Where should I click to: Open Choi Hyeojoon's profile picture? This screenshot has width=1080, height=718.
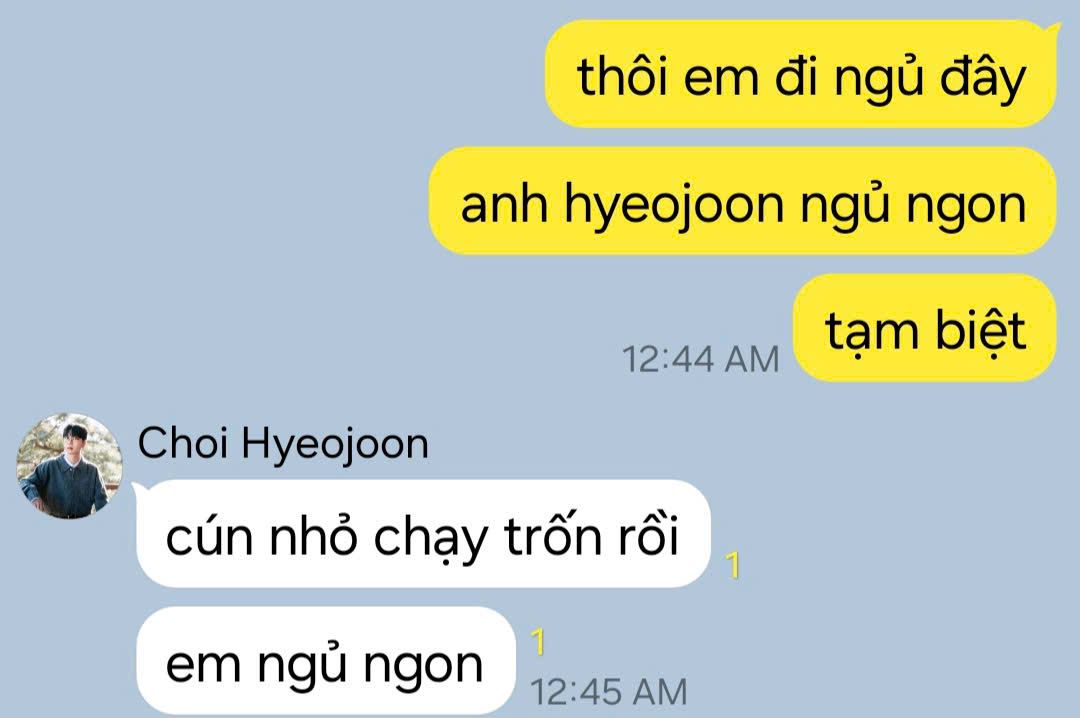point(70,466)
